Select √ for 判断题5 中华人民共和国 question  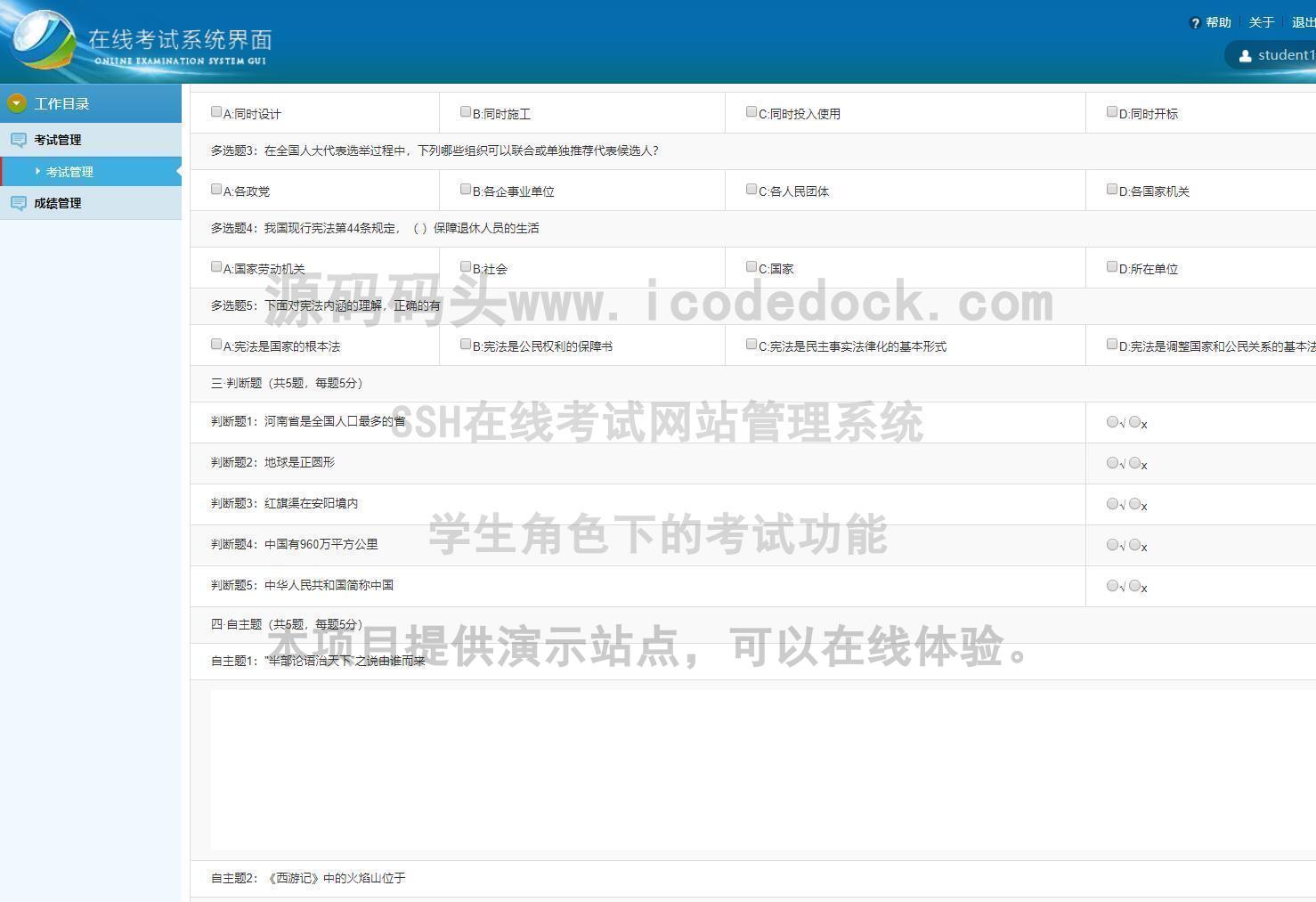(x=1112, y=586)
